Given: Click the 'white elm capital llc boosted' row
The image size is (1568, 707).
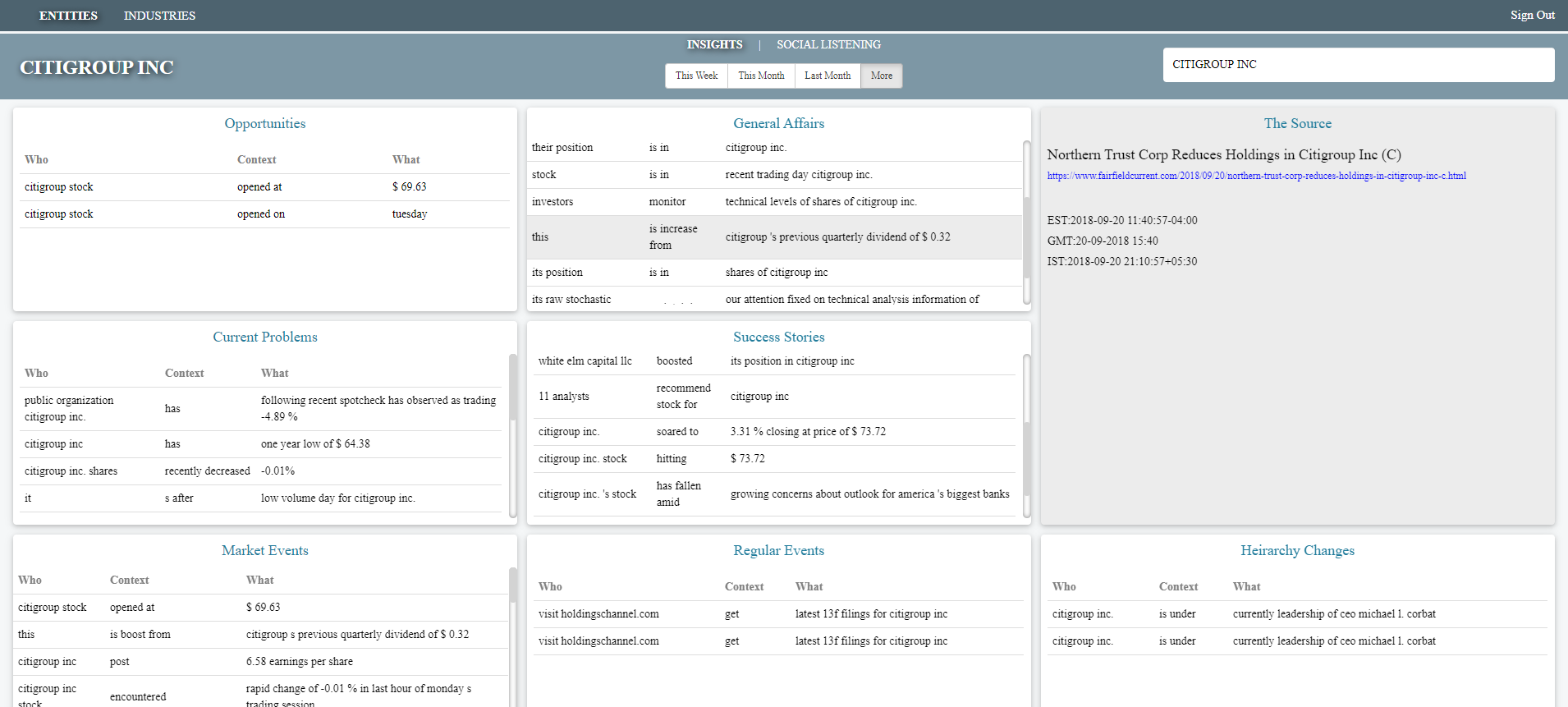Looking at the screenshot, I should pos(774,361).
